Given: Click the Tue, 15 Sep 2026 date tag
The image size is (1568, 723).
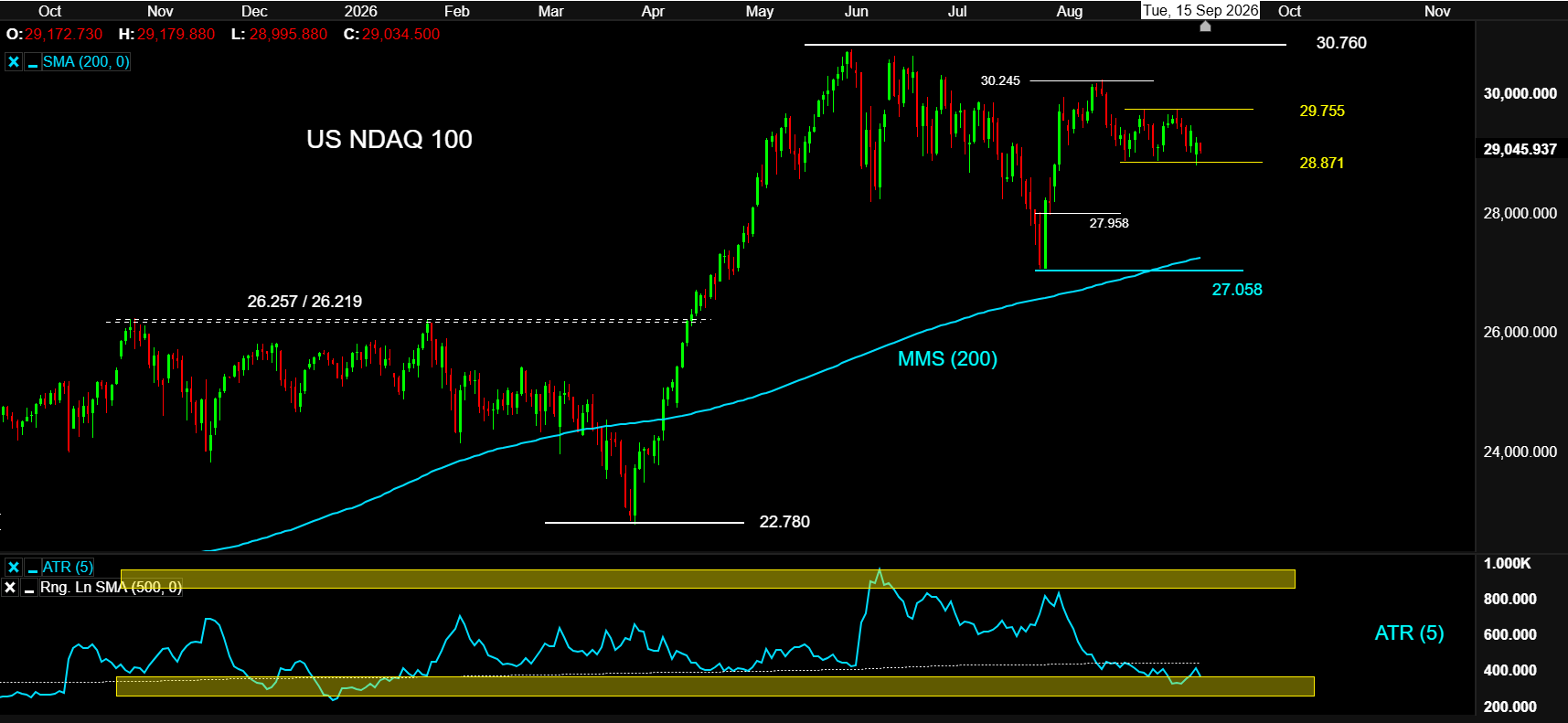Looking at the screenshot, I should (1200, 11).
